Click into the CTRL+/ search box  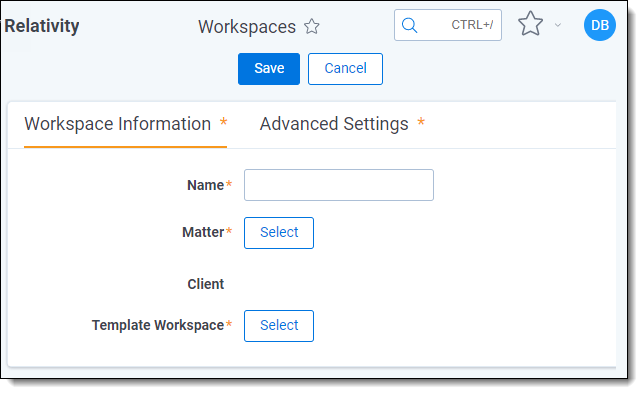pos(448,25)
